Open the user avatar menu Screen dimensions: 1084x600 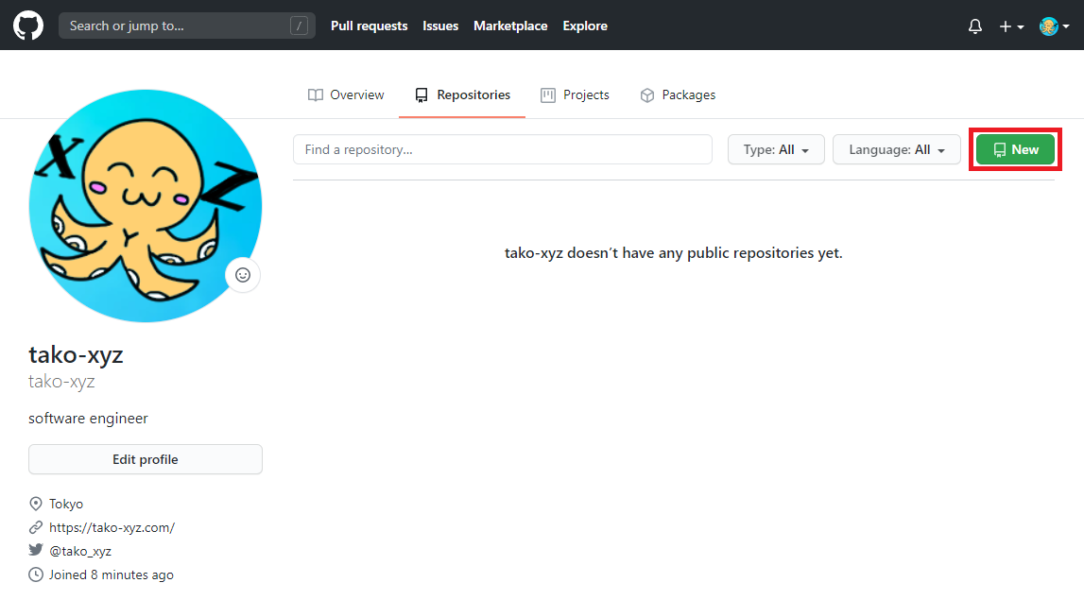pos(1054,27)
